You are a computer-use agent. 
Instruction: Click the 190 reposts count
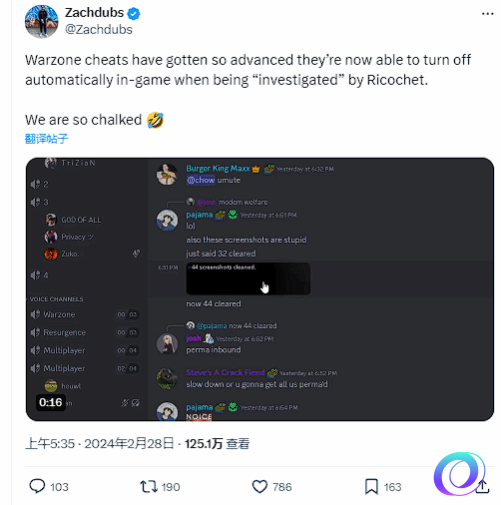click(x=171, y=487)
